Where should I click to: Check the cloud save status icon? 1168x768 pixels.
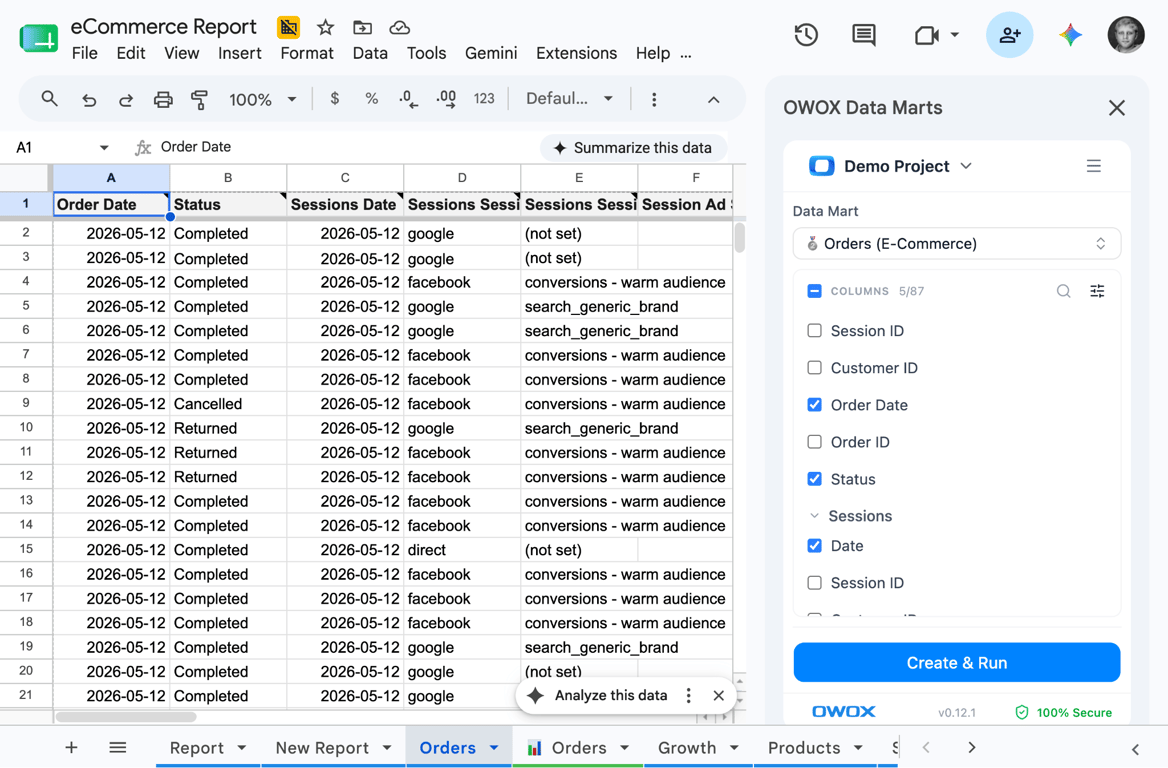(399, 28)
